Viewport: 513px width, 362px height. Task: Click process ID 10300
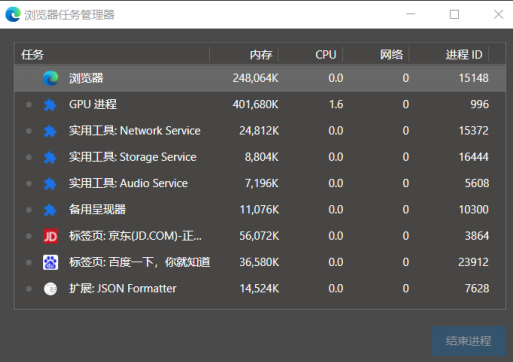pyautogui.click(x=474, y=210)
